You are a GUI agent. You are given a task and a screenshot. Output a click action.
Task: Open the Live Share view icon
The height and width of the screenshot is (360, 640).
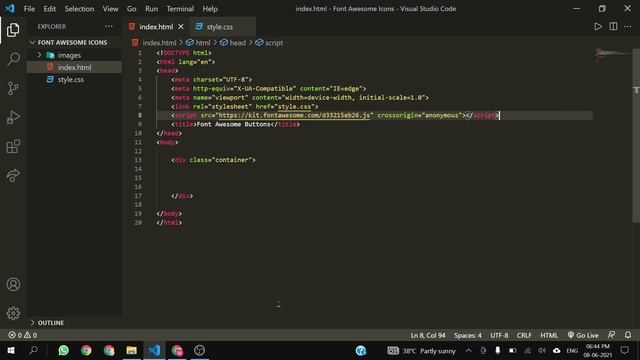click(x=13, y=176)
